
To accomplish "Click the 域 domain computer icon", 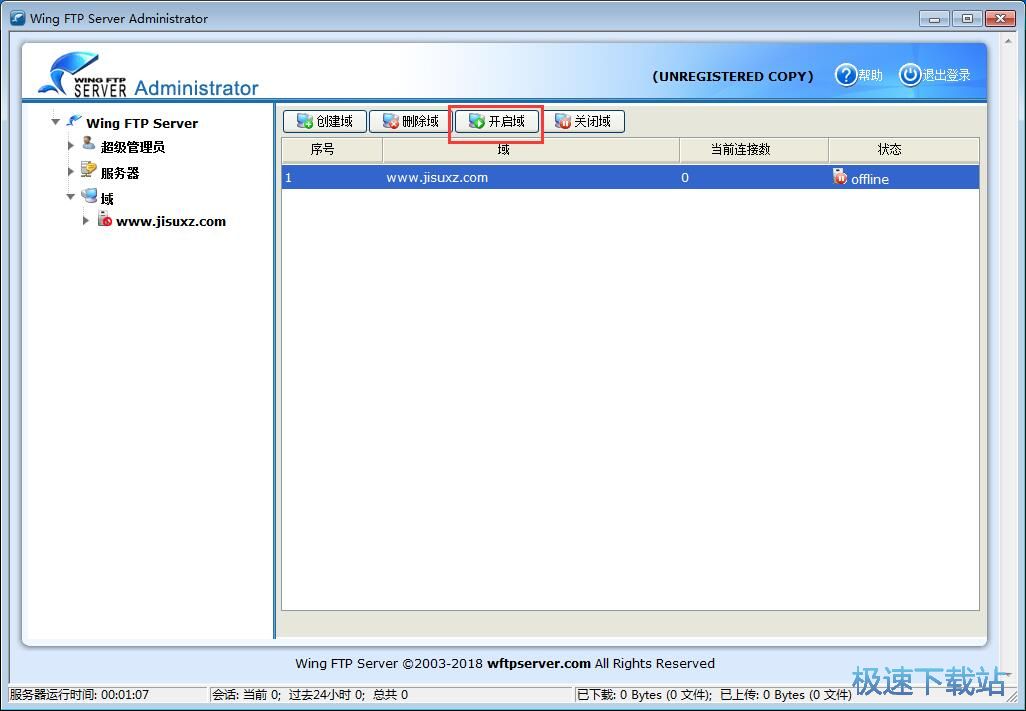I will (89, 195).
